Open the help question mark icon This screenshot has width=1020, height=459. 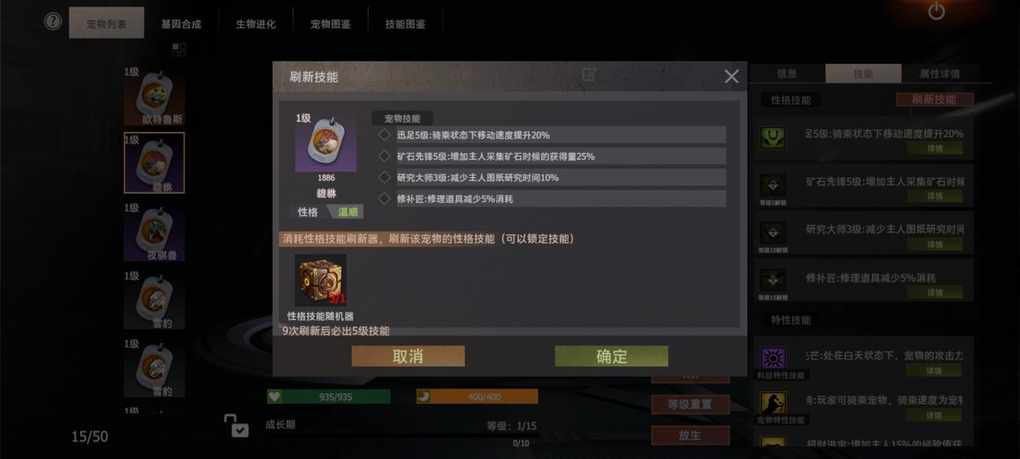(x=53, y=21)
